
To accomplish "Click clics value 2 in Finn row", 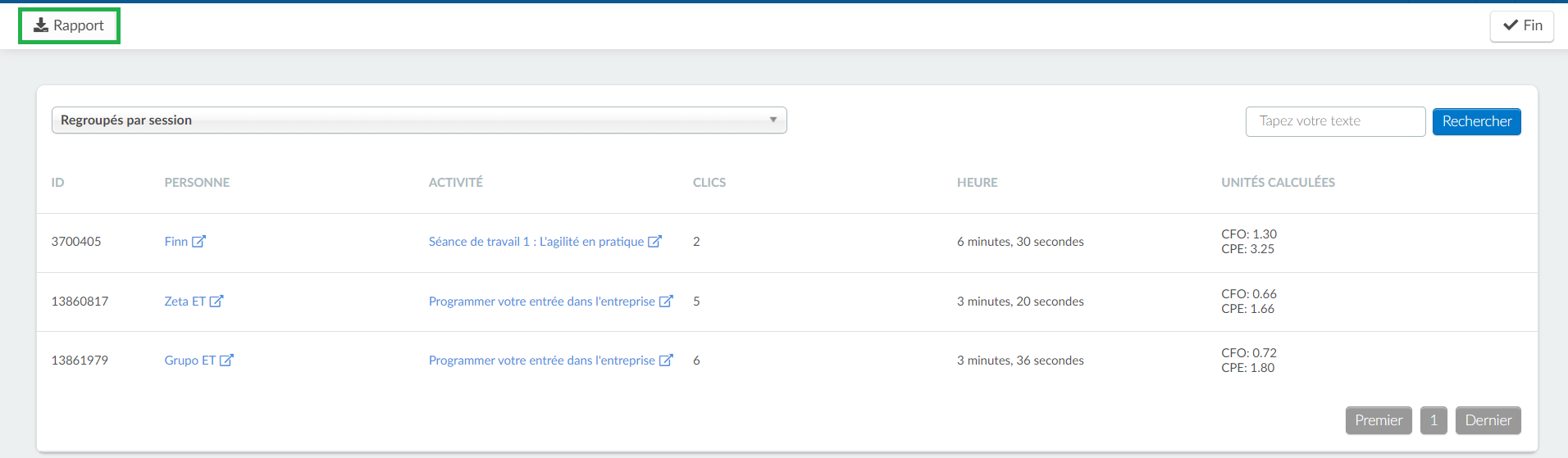I will (696, 241).
